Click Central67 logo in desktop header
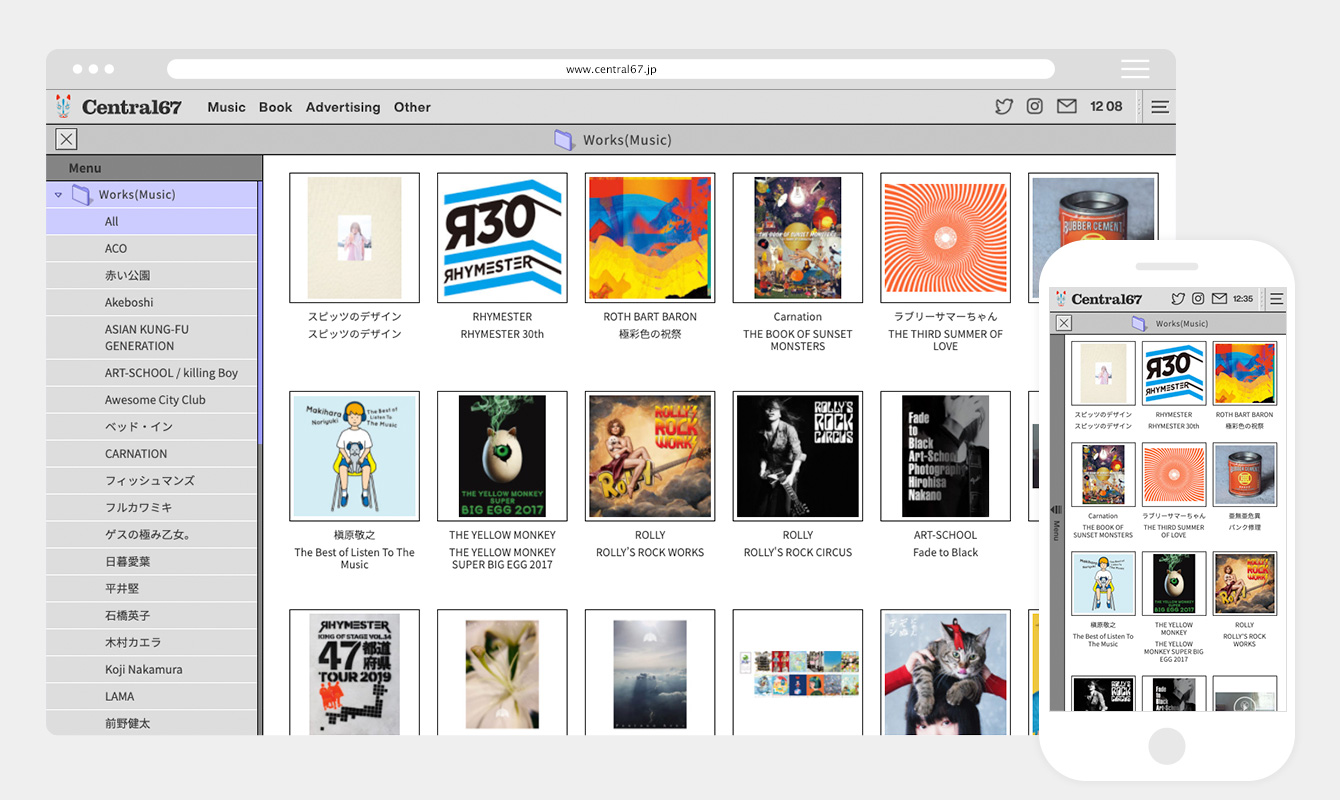1340x800 pixels. coord(119,107)
